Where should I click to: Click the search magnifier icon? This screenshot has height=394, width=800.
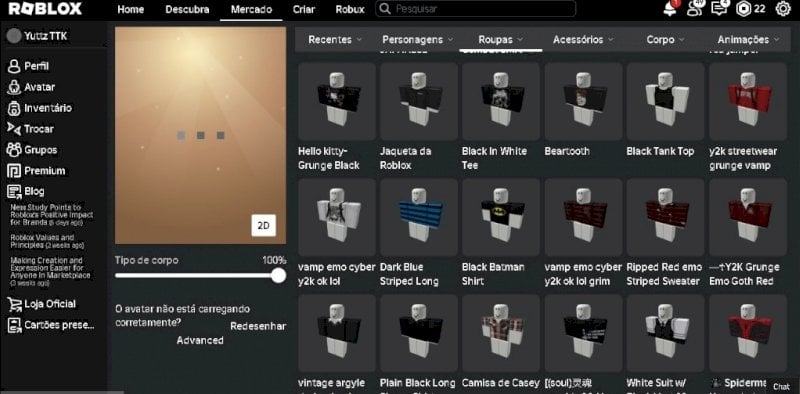coord(386,9)
